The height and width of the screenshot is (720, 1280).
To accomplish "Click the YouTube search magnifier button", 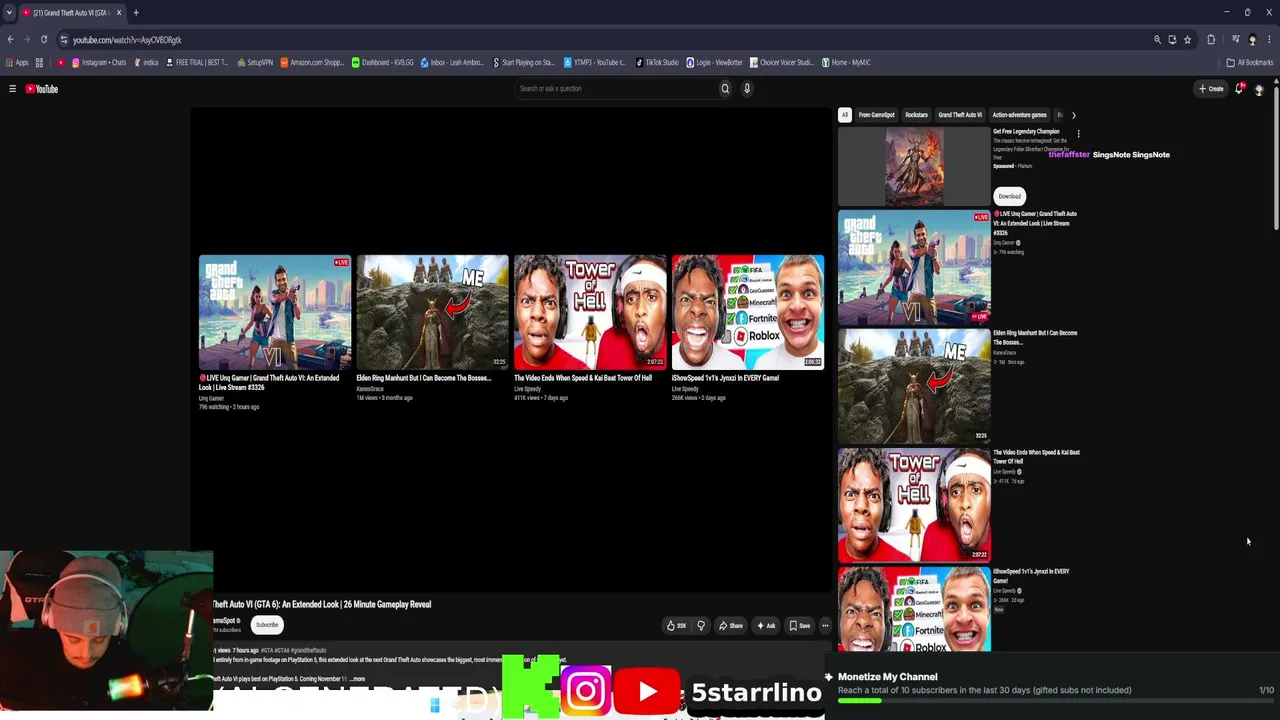I will pos(725,89).
